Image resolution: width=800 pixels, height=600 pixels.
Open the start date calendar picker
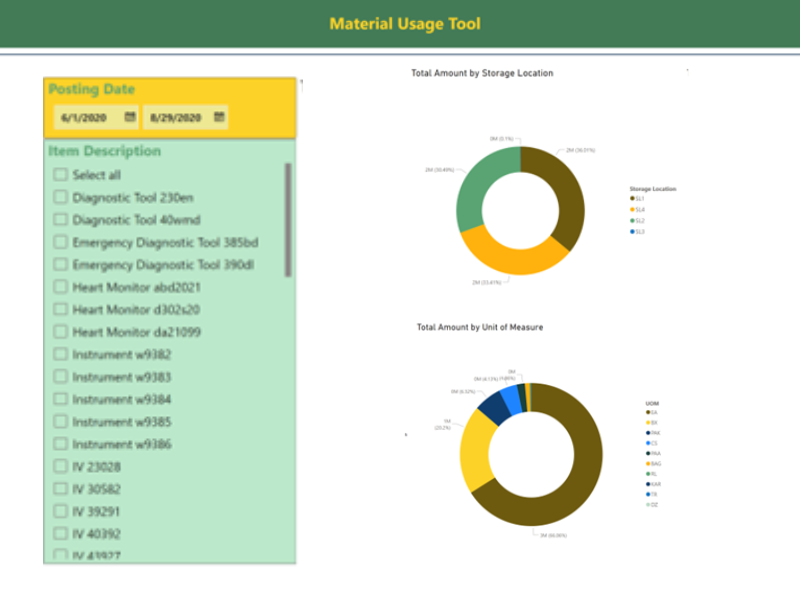[x=130, y=117]
